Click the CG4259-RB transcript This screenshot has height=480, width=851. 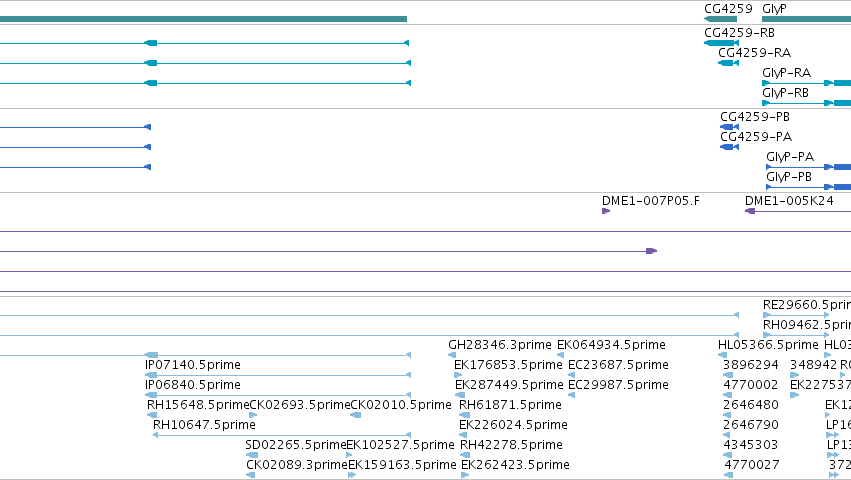721,43
